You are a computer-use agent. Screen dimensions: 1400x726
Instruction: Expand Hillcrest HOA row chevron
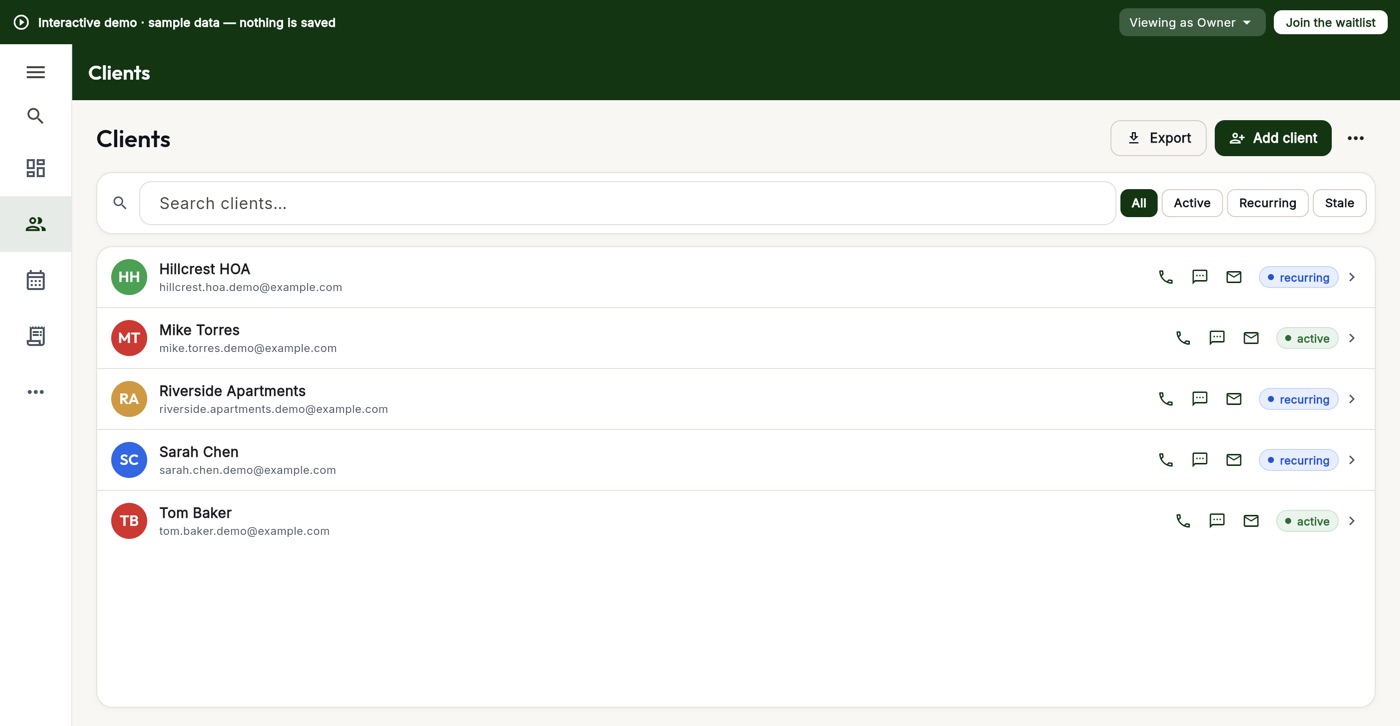[1352, 277]
